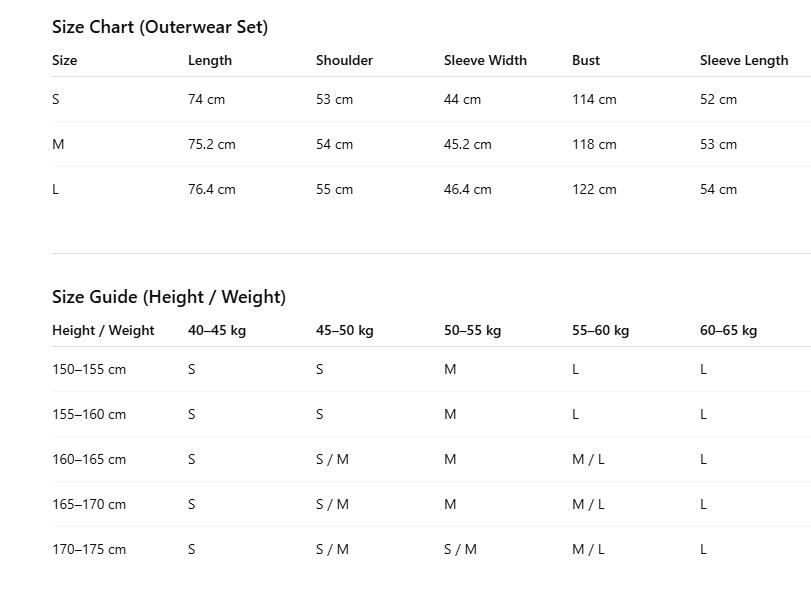Click the Bust column header
Image resolution: width=811 pixels, height=597 pixels.
coord(586,61)
